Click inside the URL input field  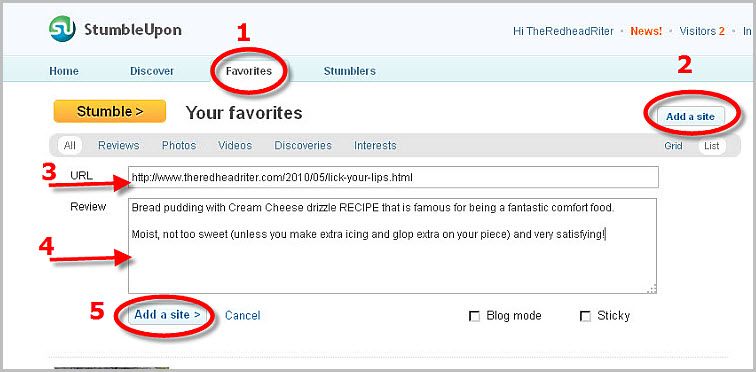point(393,177)
